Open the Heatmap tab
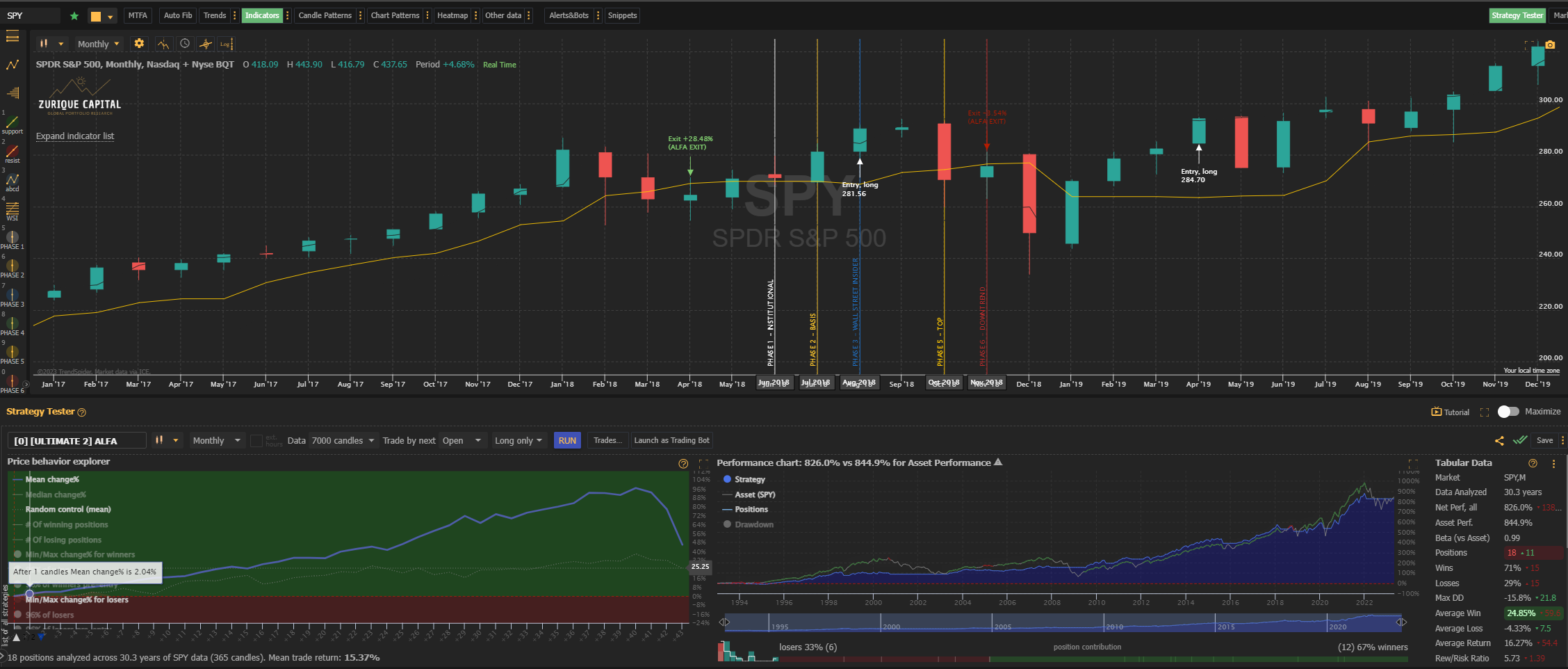Viewport: 1568px width, 669px height. pos(452,15)
